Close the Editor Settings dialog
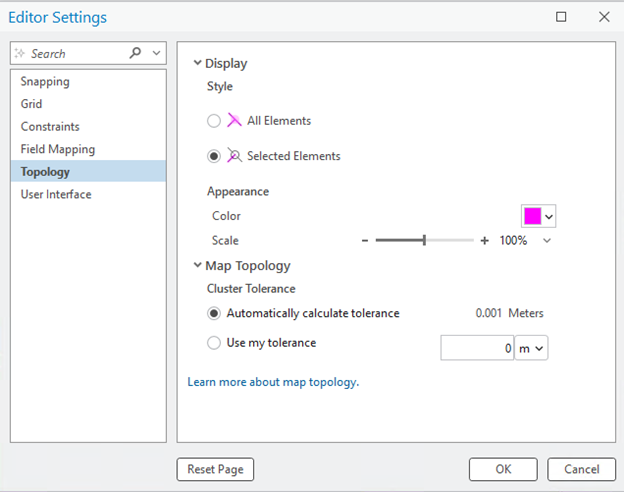The image size is (624, 492). [604, 17]
